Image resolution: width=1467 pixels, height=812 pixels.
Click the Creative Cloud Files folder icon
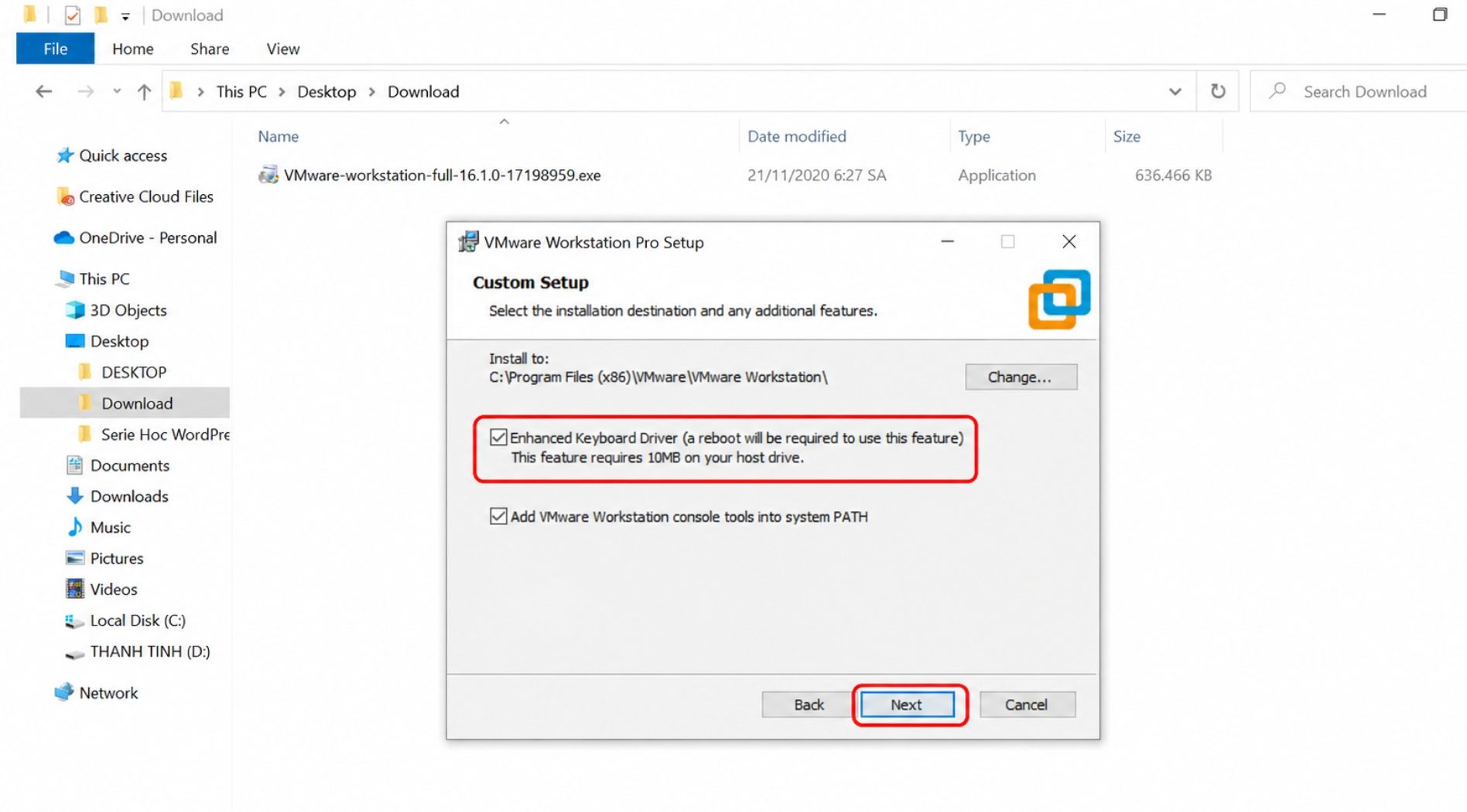[66, 196]
